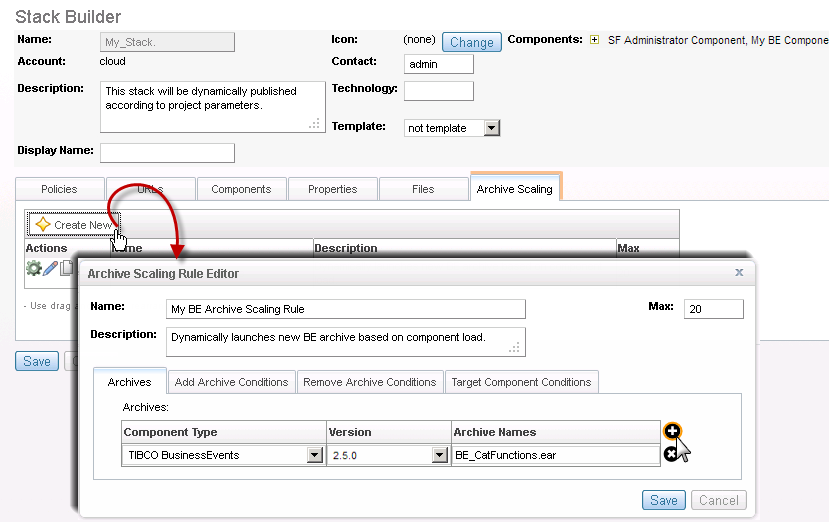
Task: Click the rule Description text area
Action: (x=346, y=342)
